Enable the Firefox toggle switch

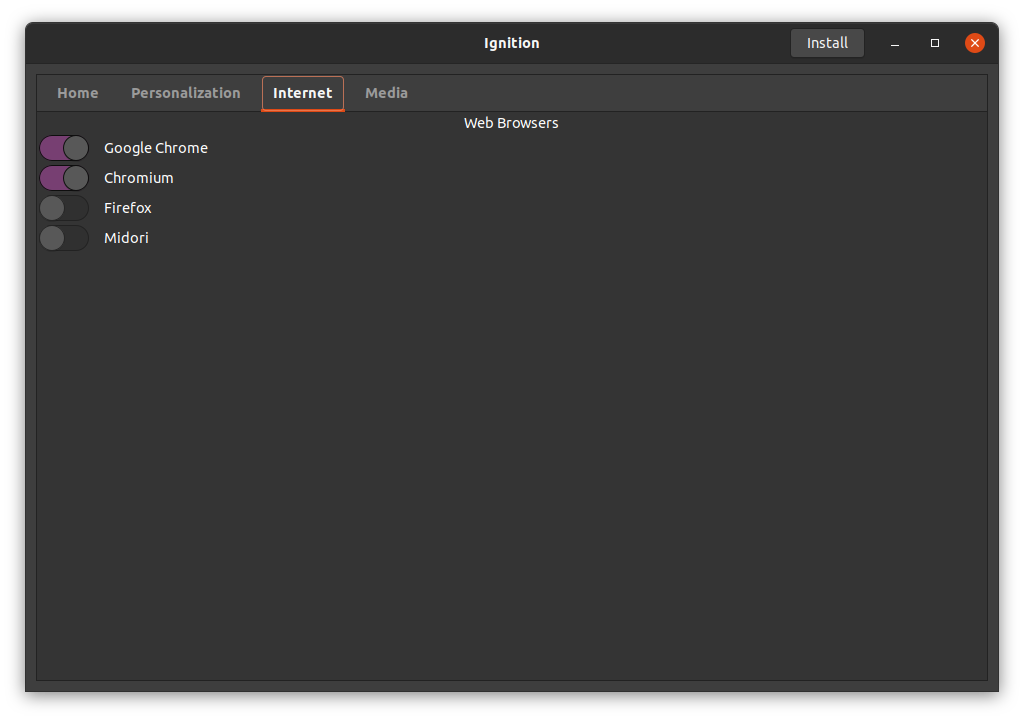[64, 208]
